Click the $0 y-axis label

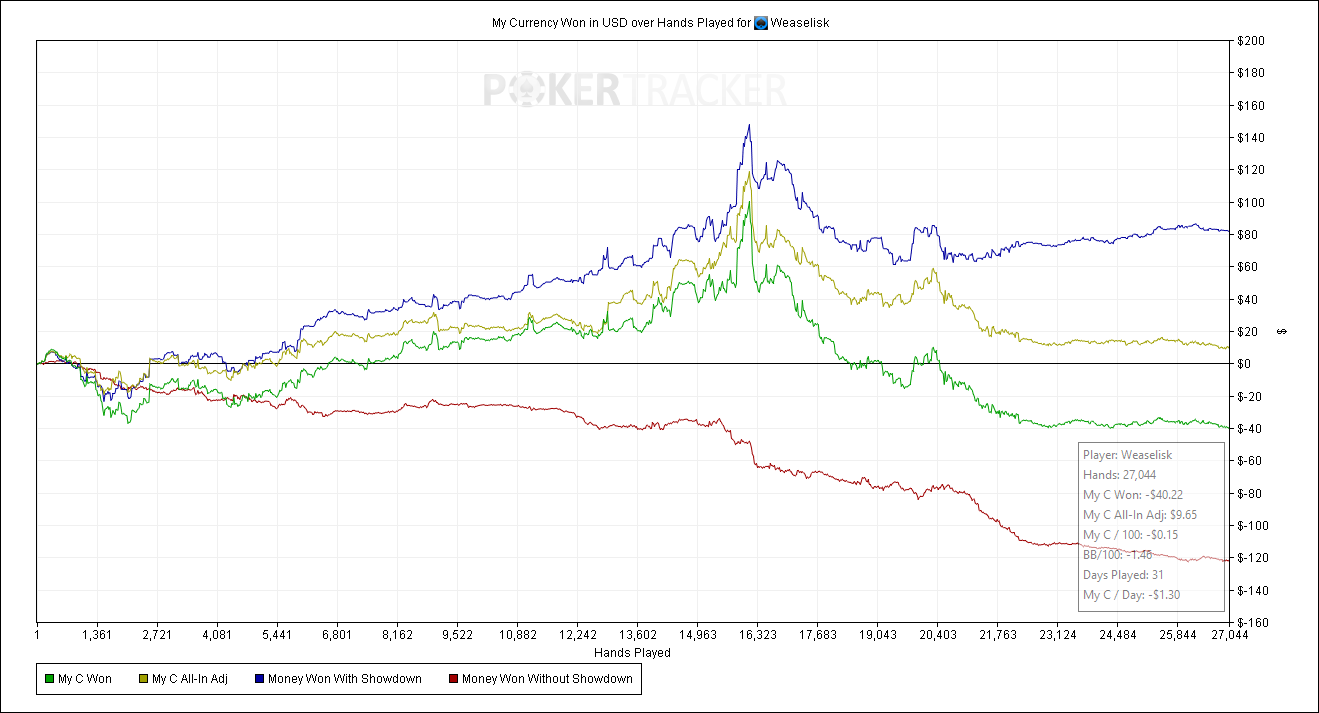tap(1246, 364)
